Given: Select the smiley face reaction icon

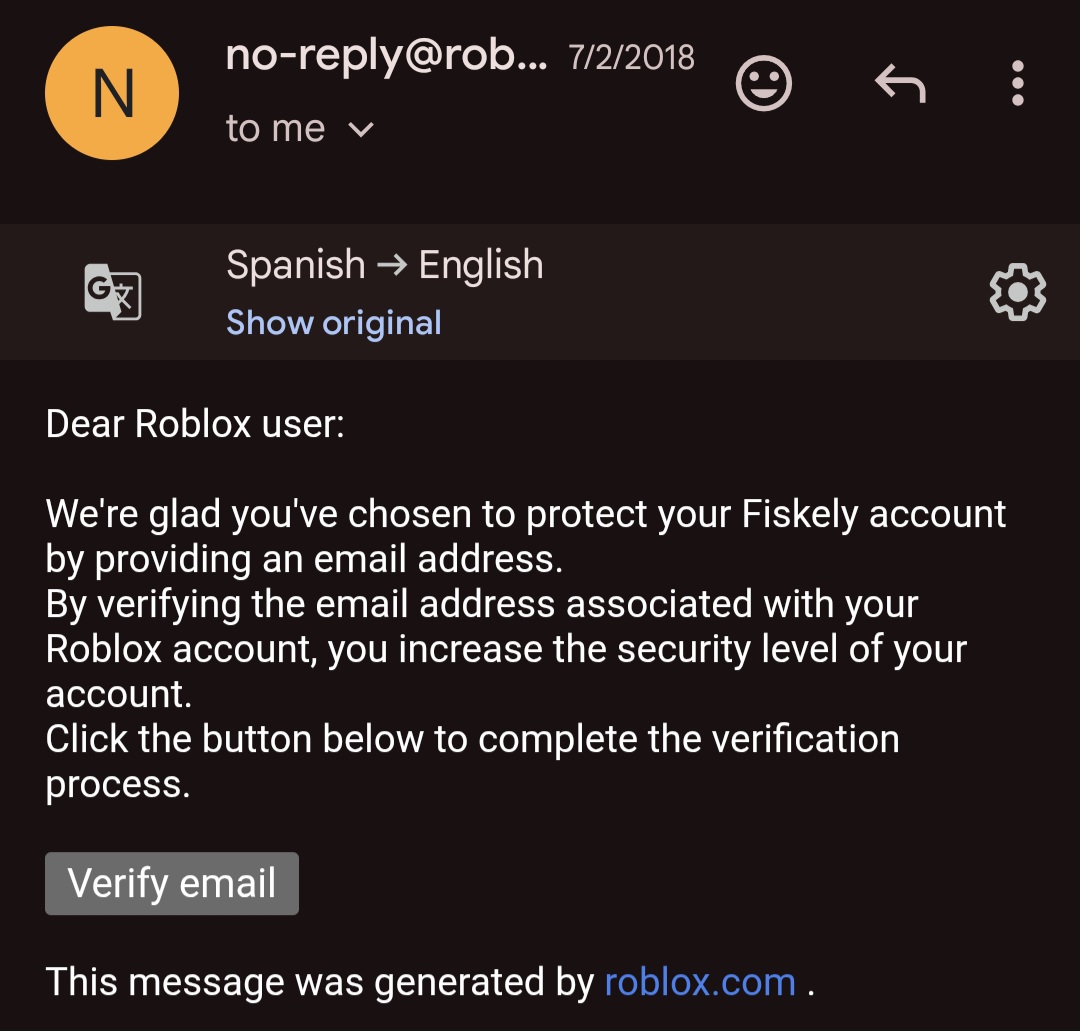Looking at the screenshot, I should pyautogui.click(x=763, y=84).
